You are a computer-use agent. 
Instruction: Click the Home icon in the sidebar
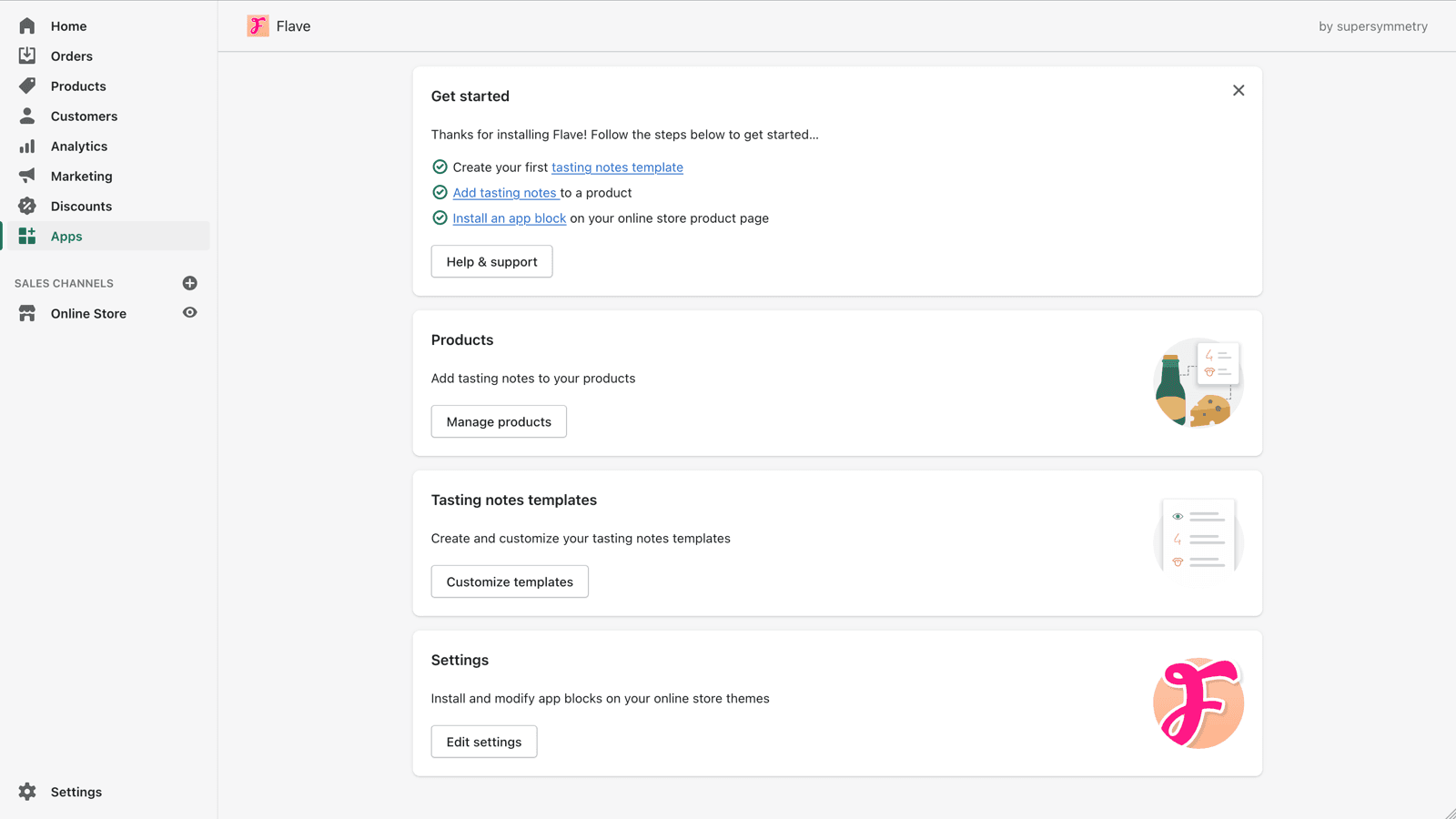point(26,25)
